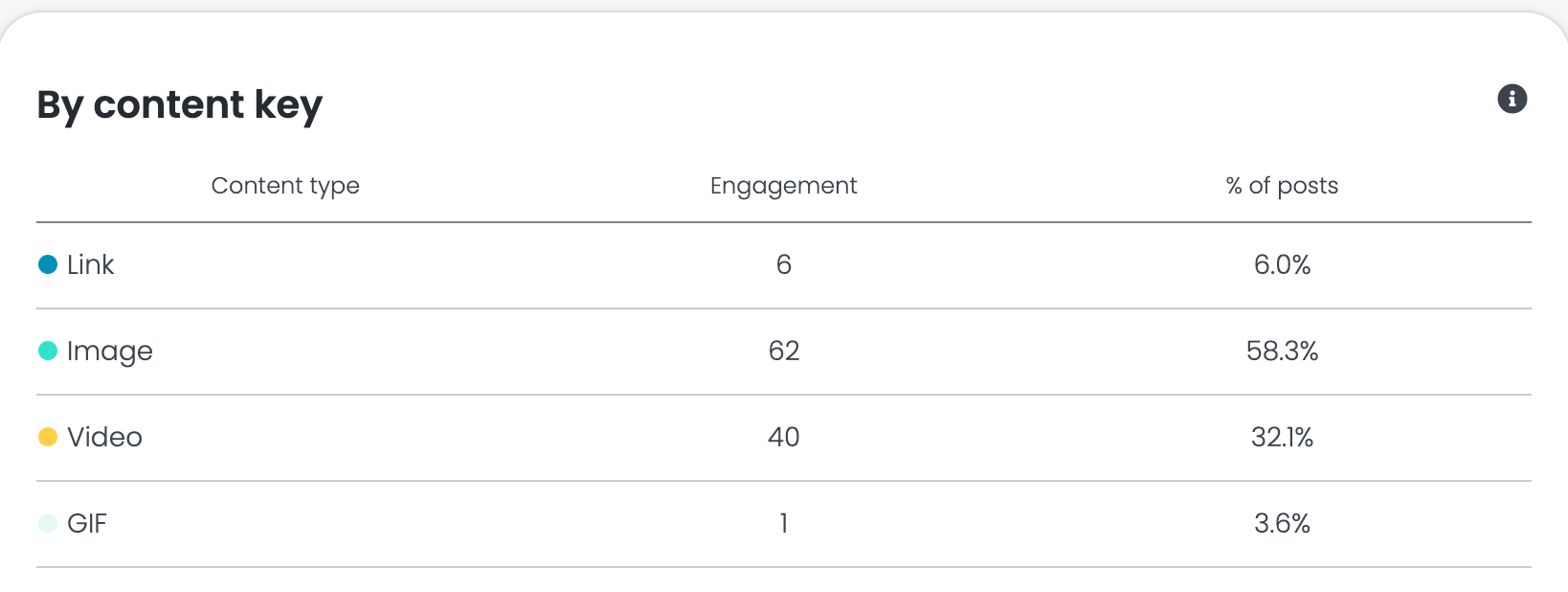Select the Video row label
The image size is (1568, 592).
(104, 437)
